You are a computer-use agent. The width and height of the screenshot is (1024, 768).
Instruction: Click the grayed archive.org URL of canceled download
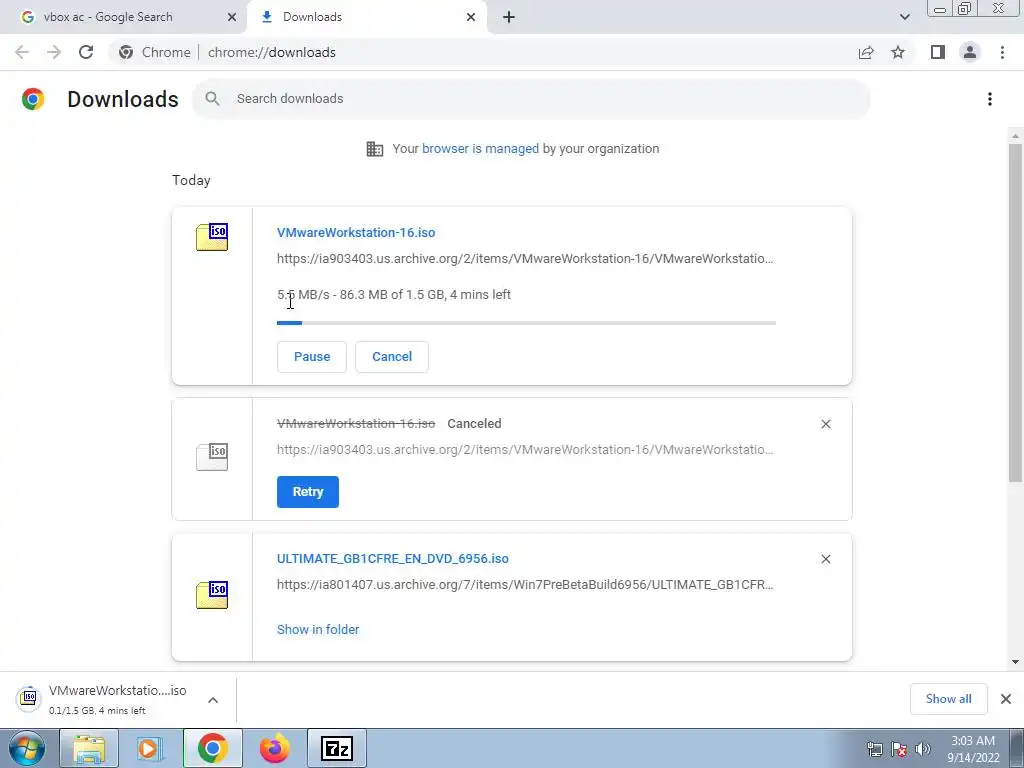coord(525,450)
